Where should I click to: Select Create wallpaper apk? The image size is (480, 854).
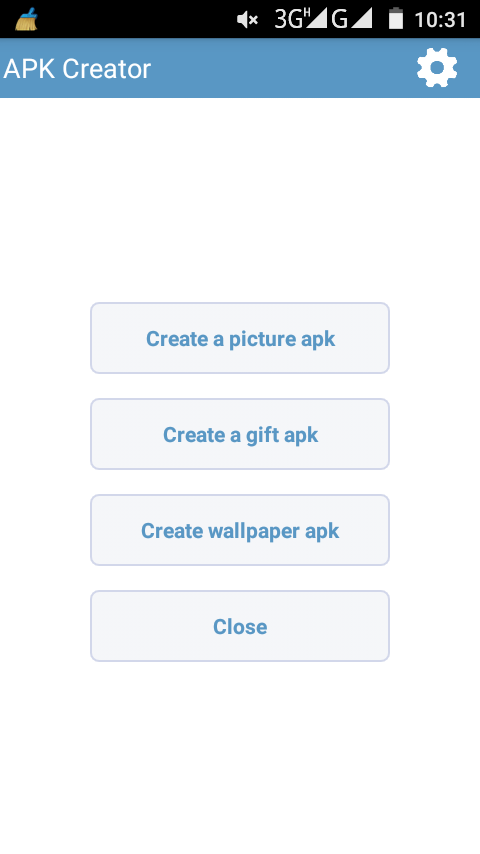(x=240, y=530)
